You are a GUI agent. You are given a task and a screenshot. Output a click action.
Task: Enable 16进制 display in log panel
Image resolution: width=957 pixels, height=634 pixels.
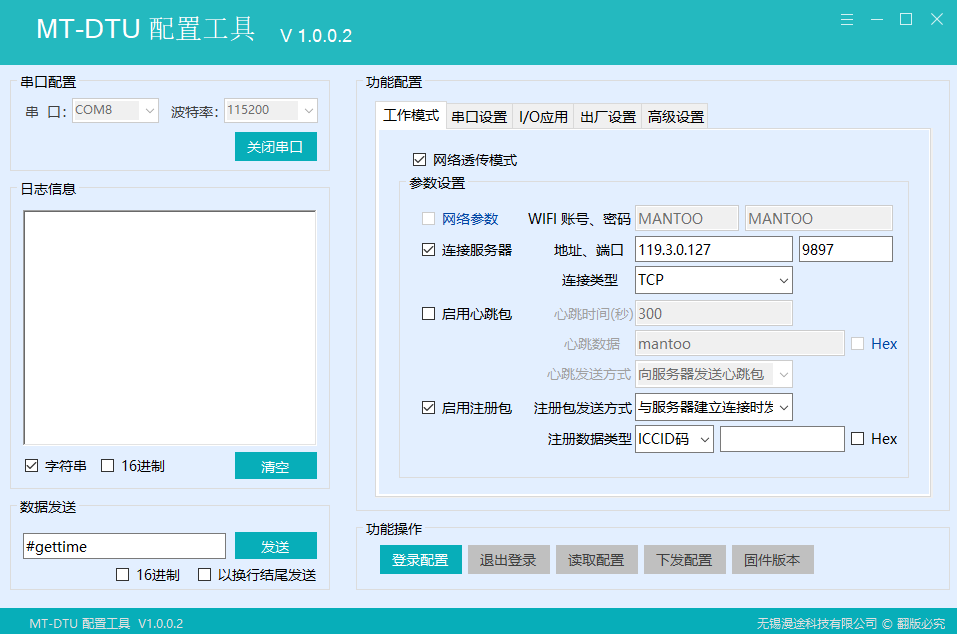pyautogui.click(x=108, y=466)
